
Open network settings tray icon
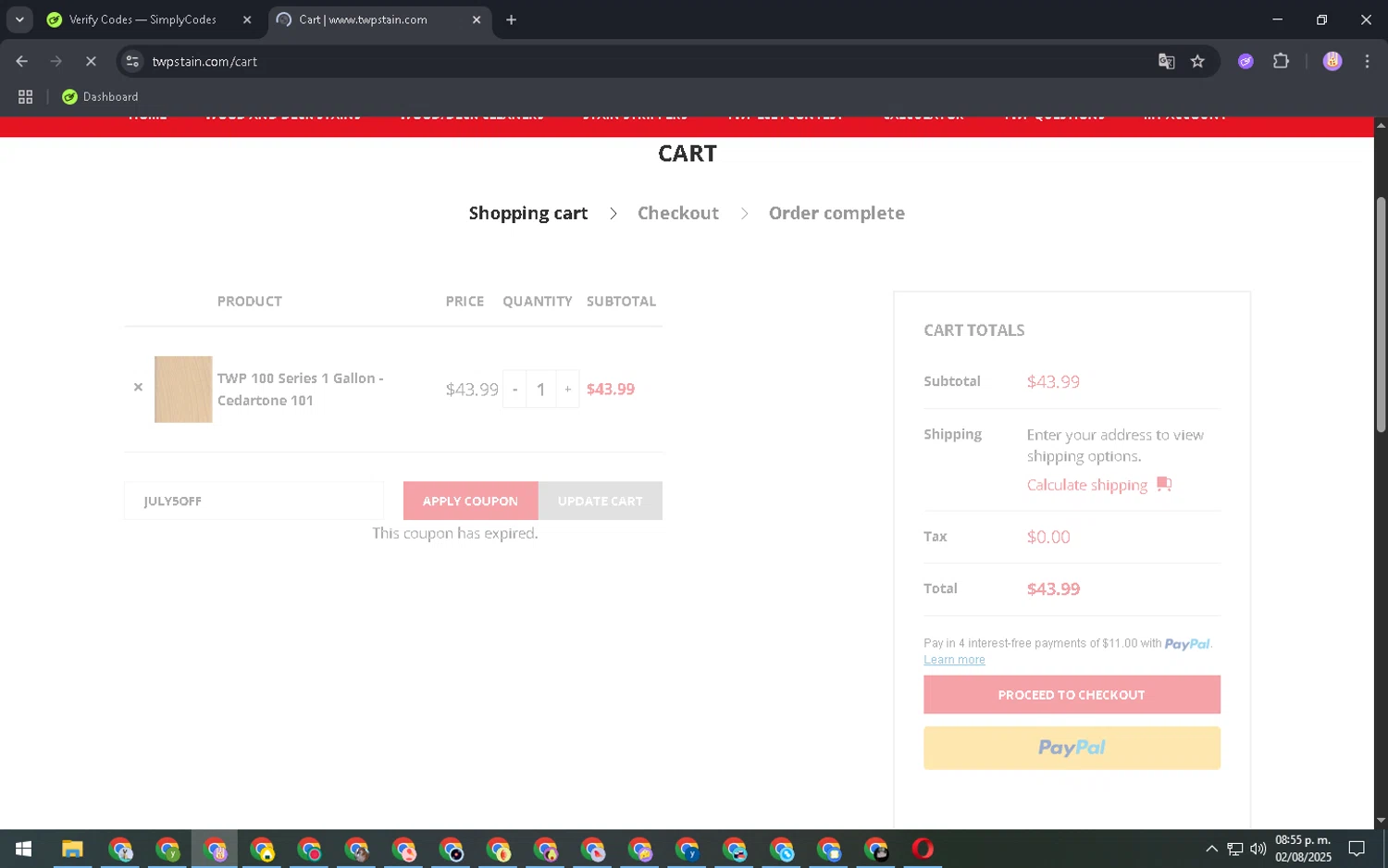(x=1235, y=849)
